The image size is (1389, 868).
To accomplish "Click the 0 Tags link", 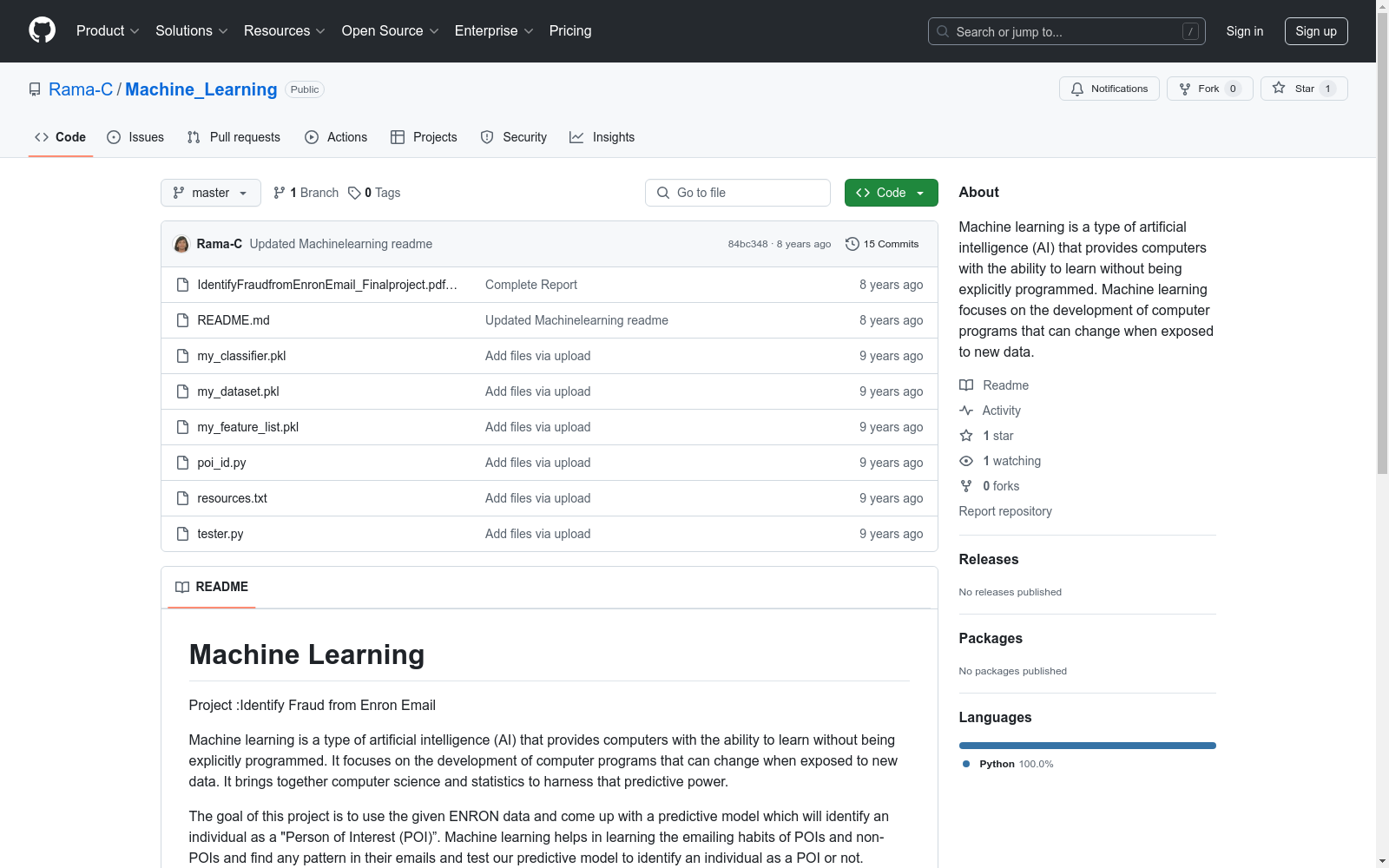I will pyautogui.click(x=374, y=193).
